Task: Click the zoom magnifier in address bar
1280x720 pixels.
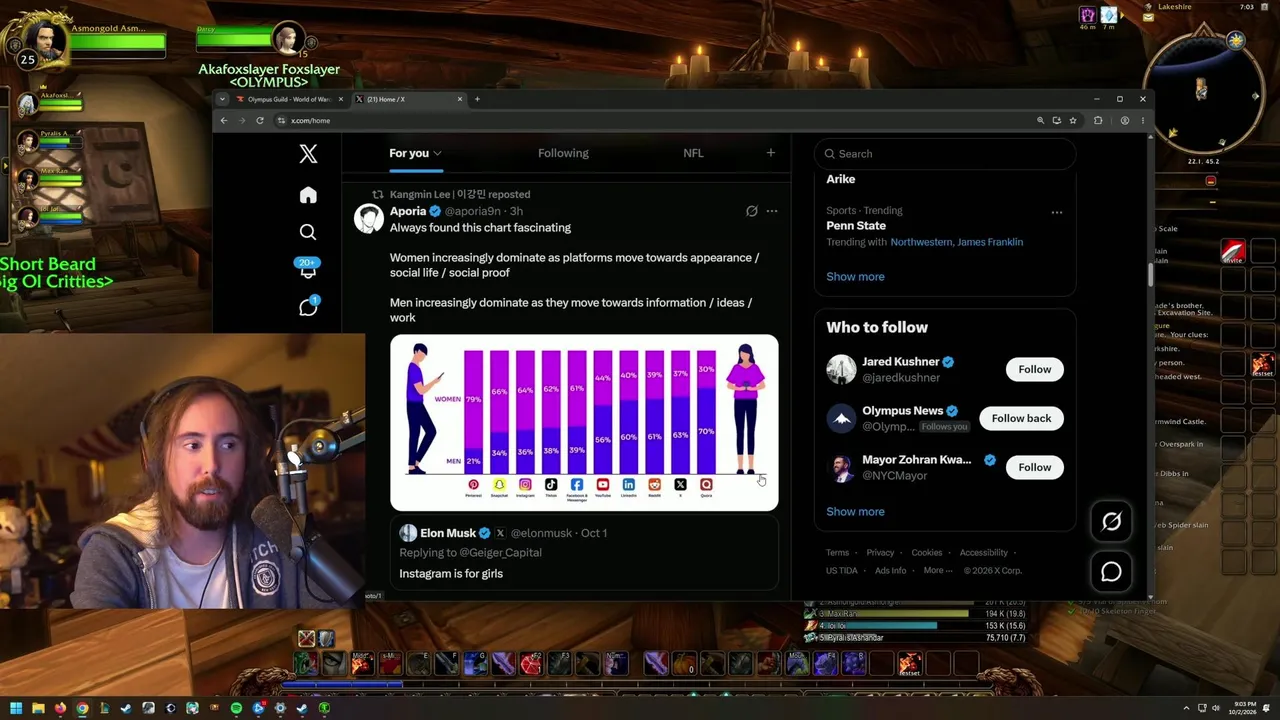Action: (1040, 120)
